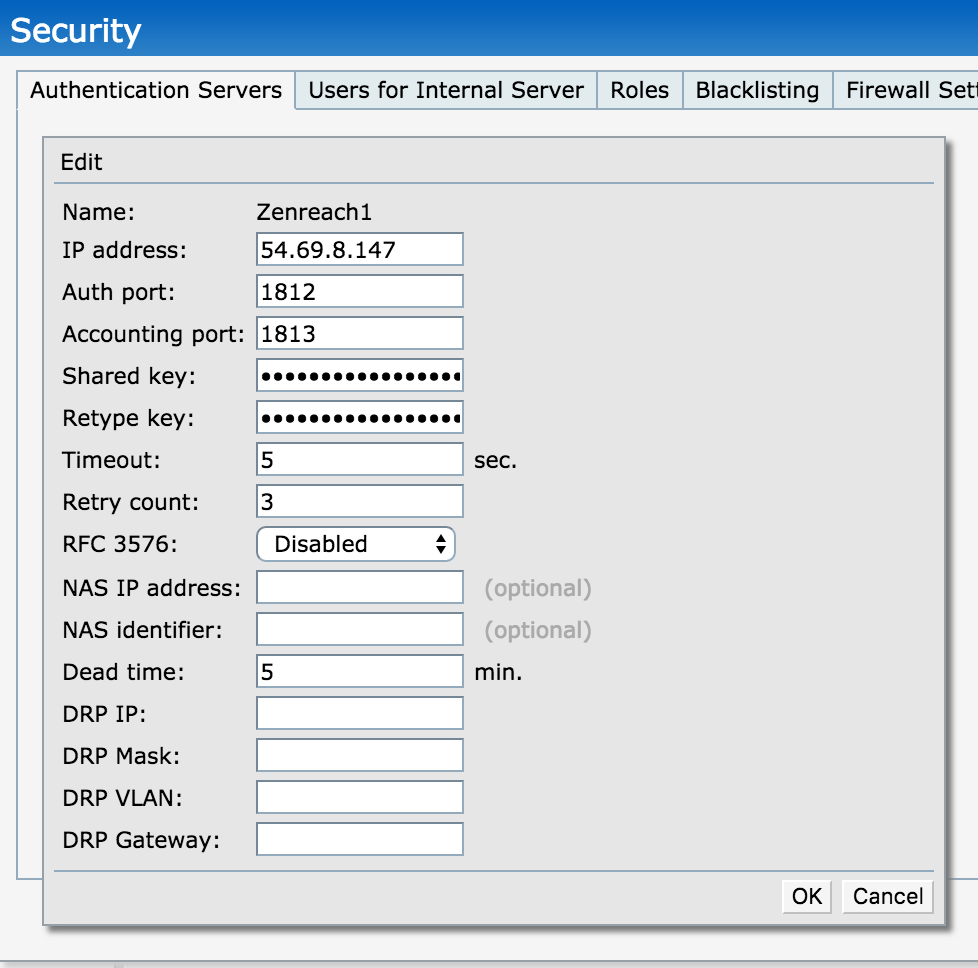Click the DRP IP input field

pos(359,714)
